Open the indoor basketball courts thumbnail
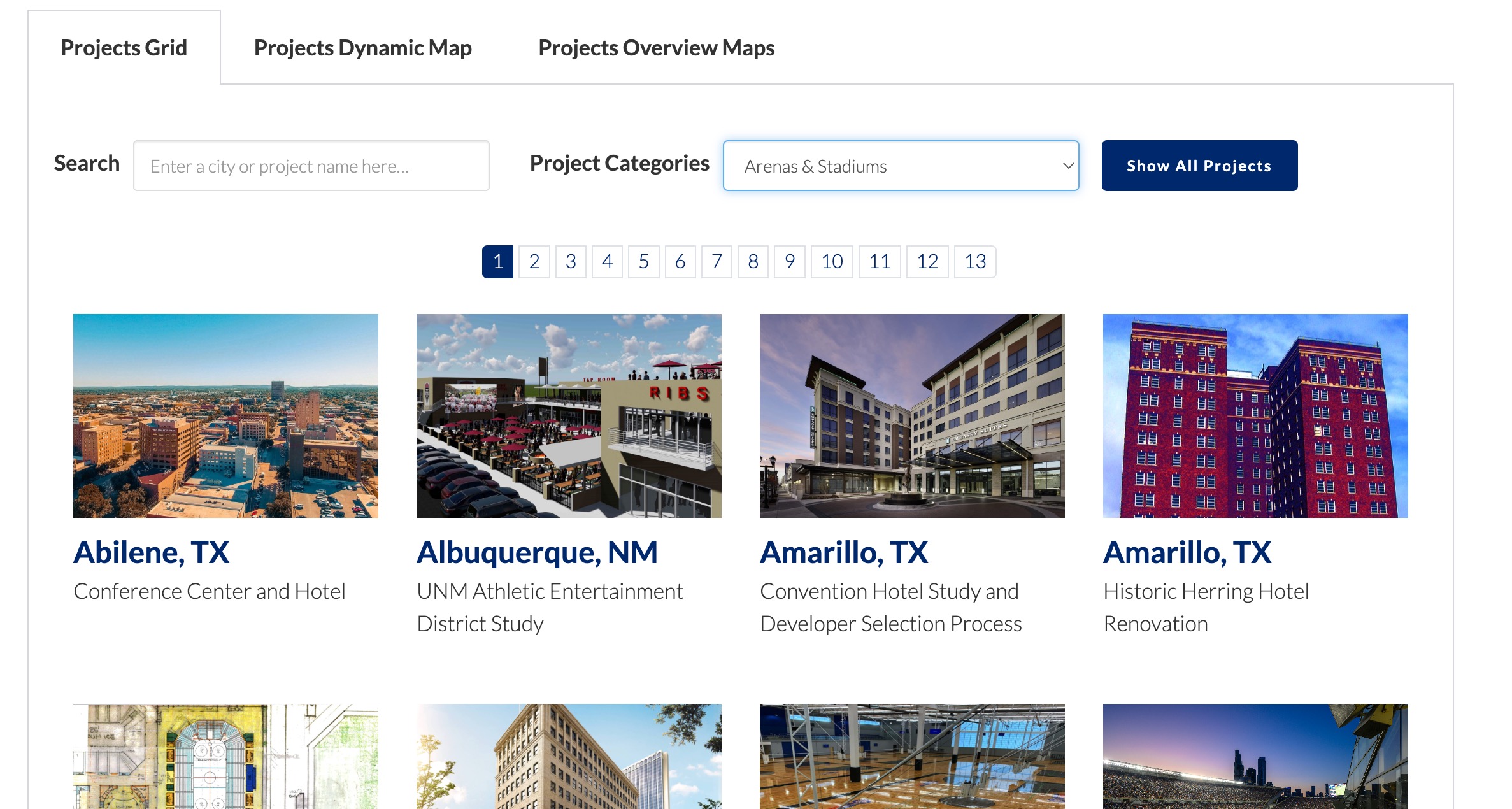Screen dimensions: 1512x809 point(912,756)
